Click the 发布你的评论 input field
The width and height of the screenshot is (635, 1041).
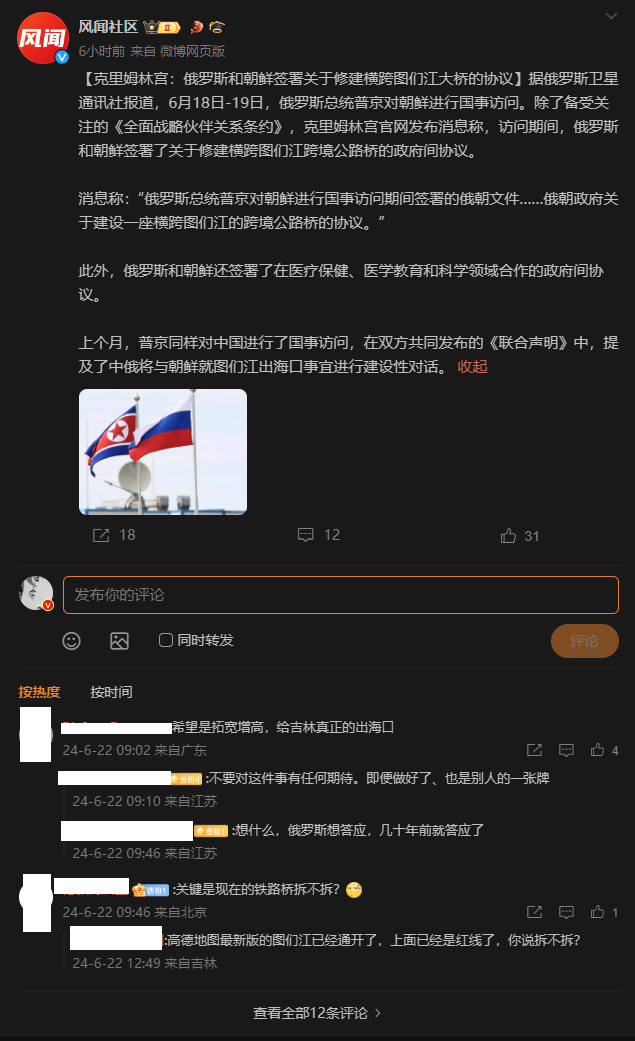(341, 595)
